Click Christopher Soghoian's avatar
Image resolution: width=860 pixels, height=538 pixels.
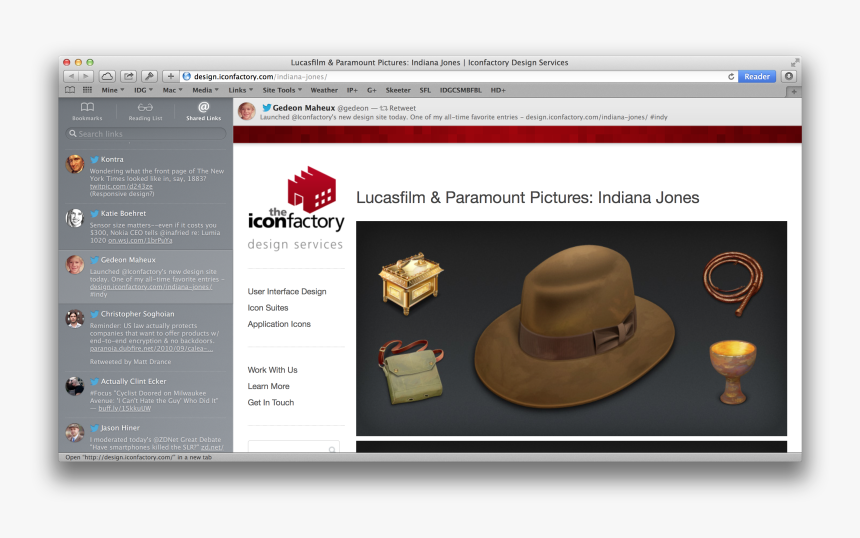[75, 319]
